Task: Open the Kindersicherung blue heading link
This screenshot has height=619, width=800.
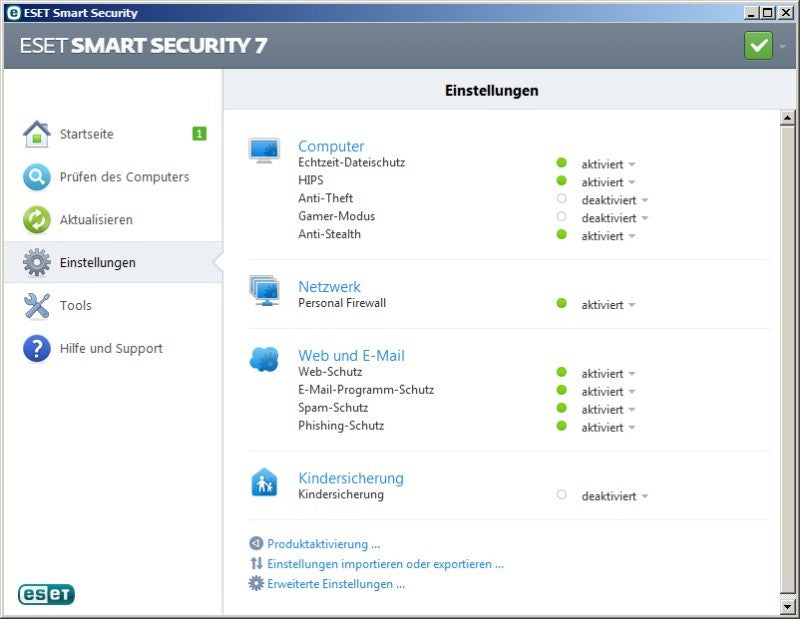Action: point(351,478)
